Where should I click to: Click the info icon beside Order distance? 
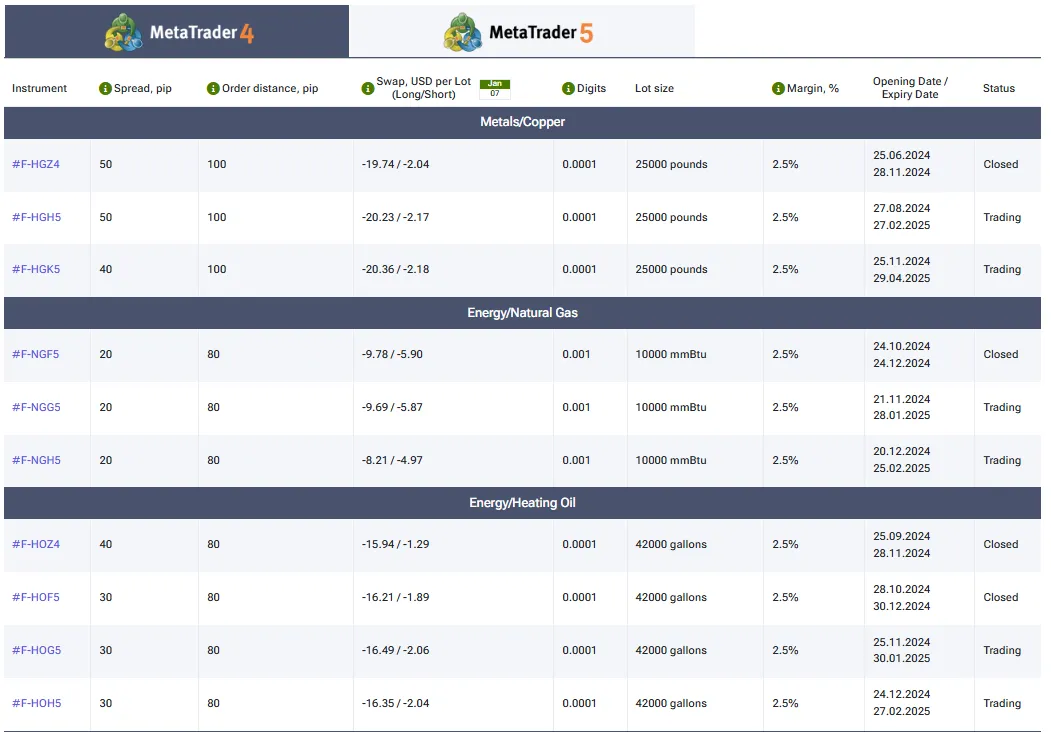[x=213, y=88]
